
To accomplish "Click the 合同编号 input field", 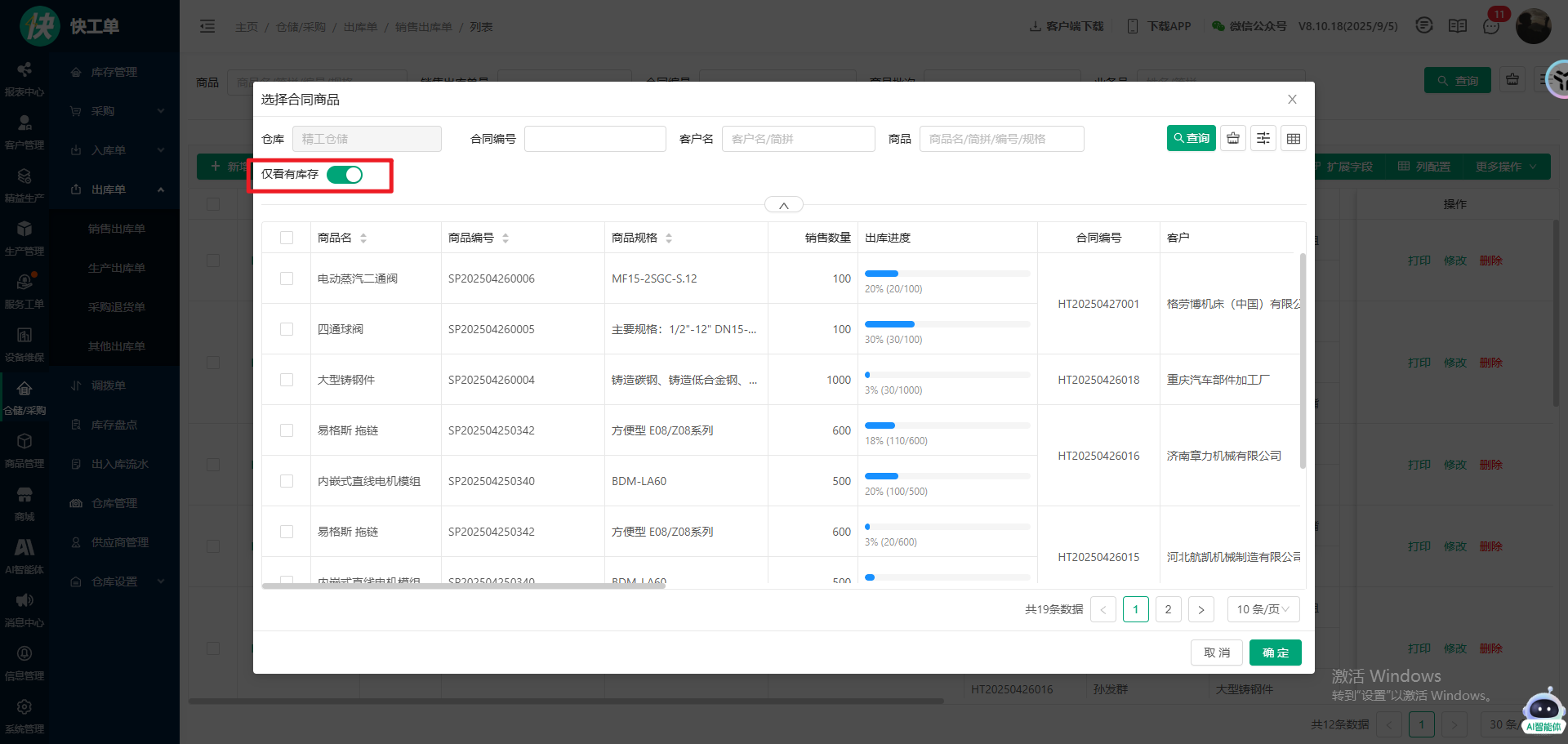I will pyautogui.click(x=595, y=139).
